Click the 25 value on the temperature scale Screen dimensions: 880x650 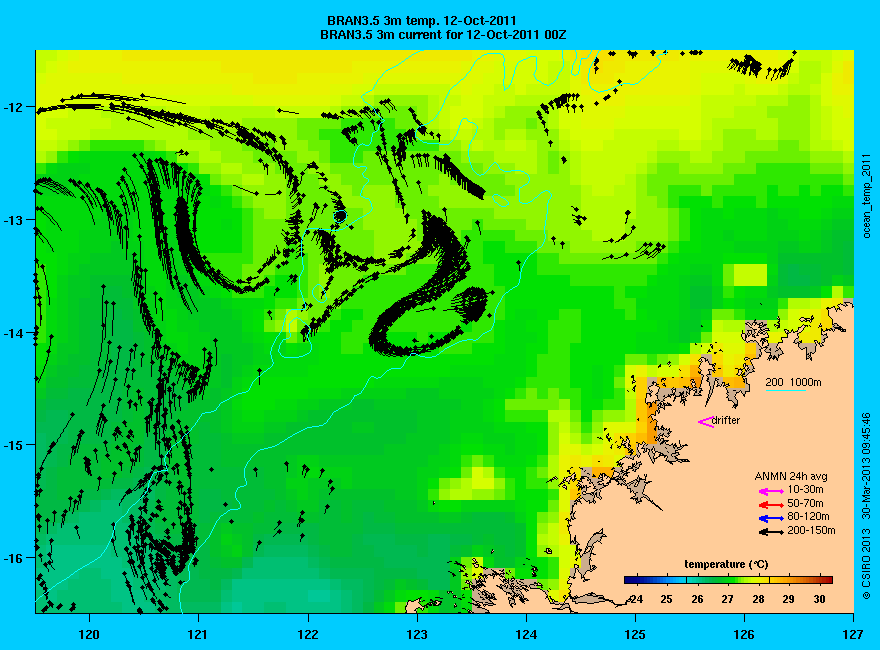click(666, 599)
